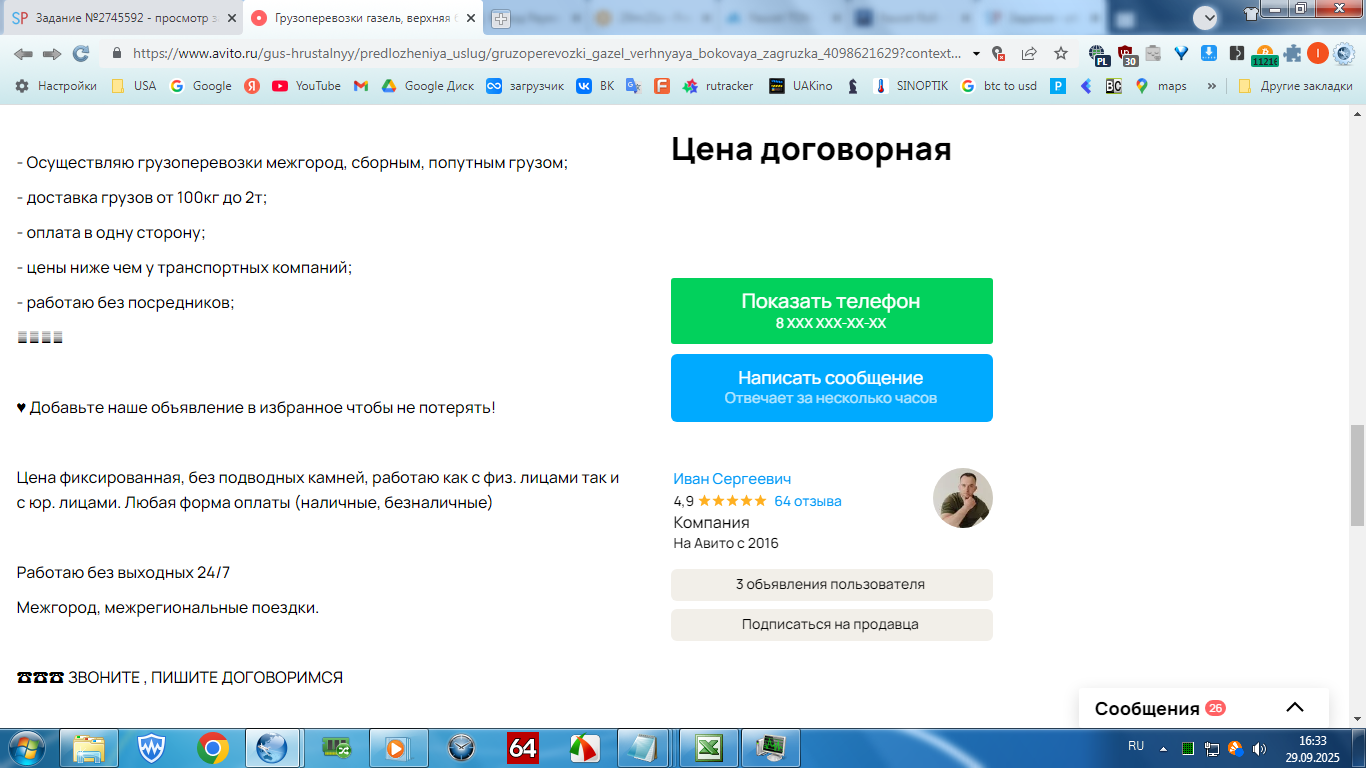Switch to the Задание №2745592 tab

[x=122, y=18]
